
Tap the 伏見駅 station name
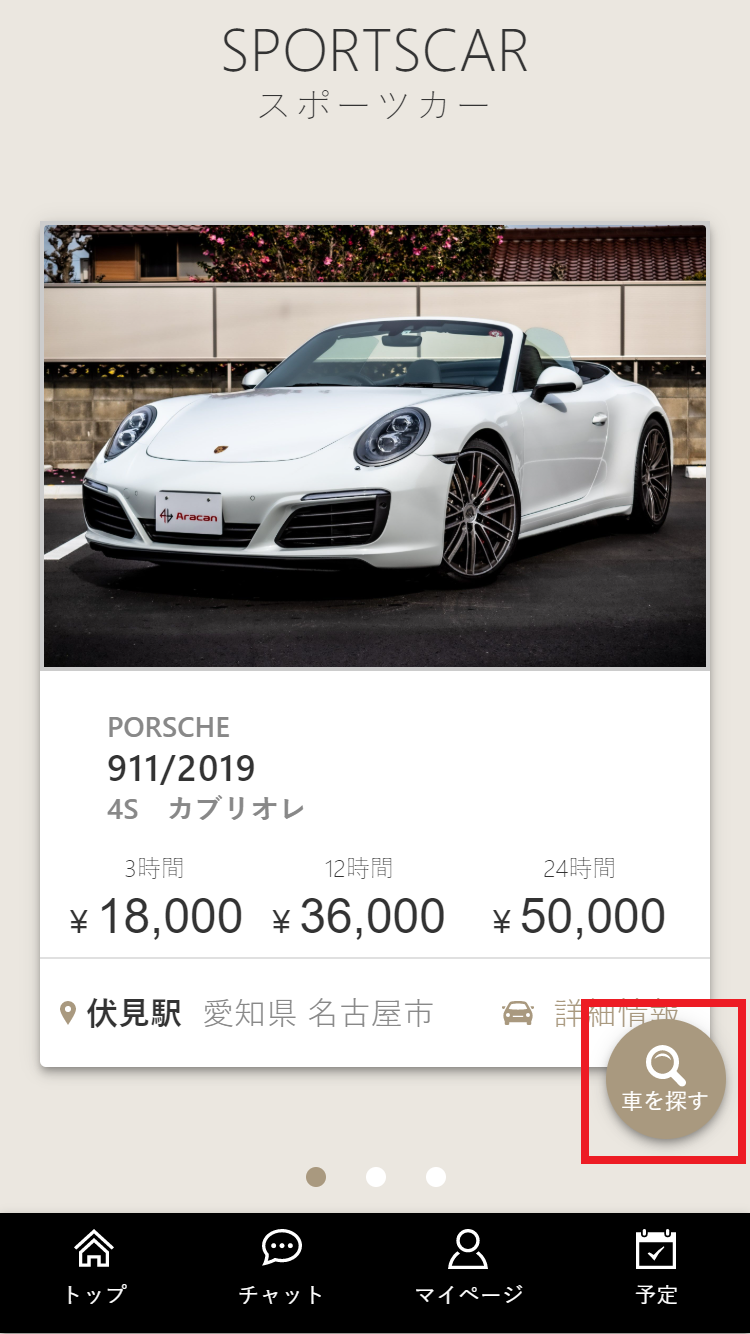tap(134, 1014)
